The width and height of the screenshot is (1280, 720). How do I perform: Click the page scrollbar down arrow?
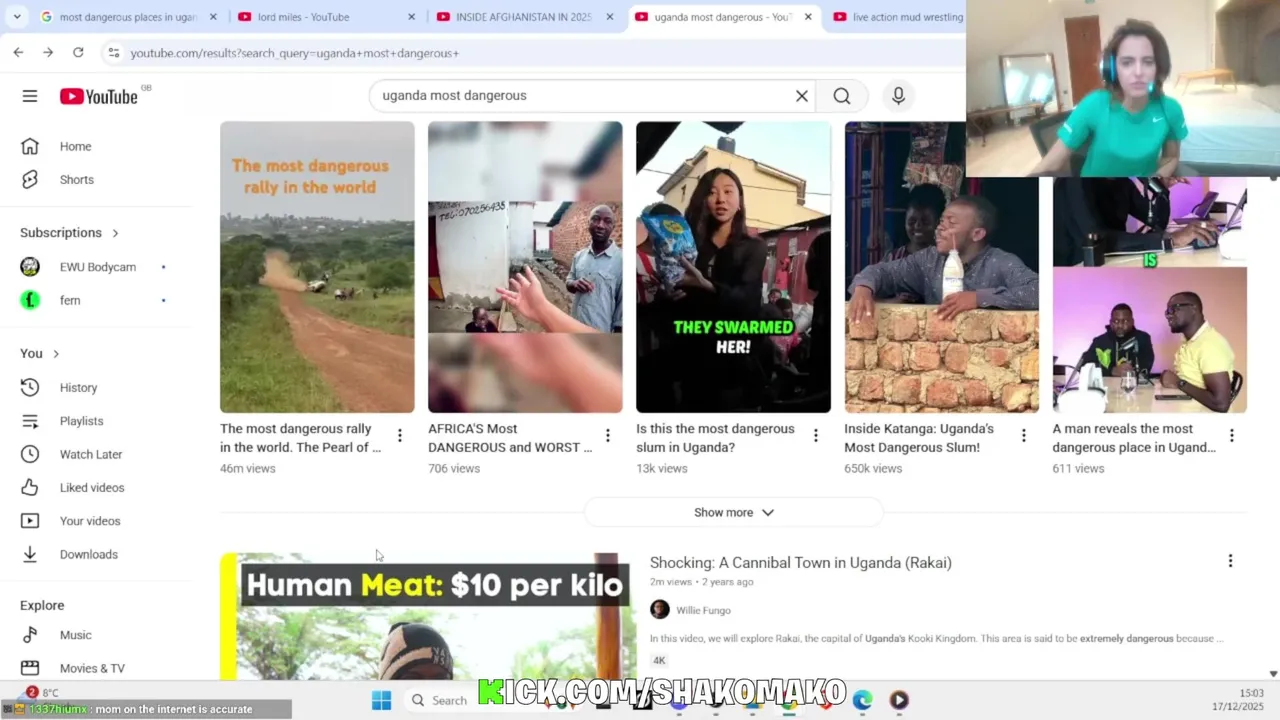(1273, 674)
